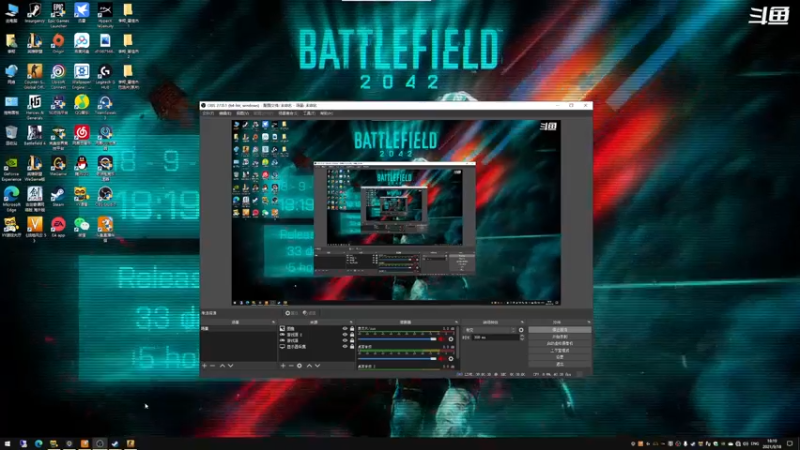Pop out the Sources dock panel
The image size is (800, 450).
pos(351,322)
